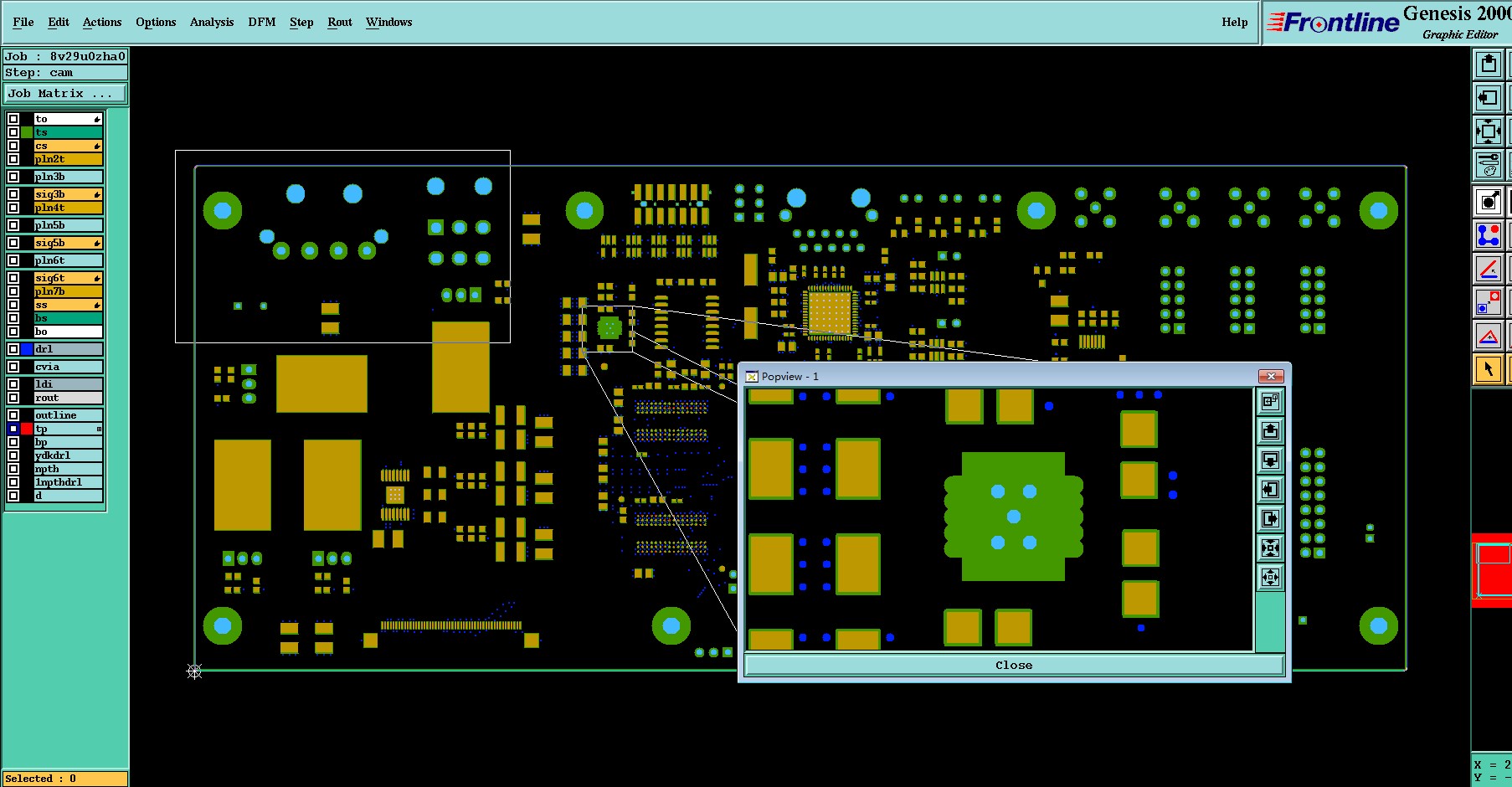
Task: Toggle visibility checkbox for layer sig3b
Action: tap(13, 194)
